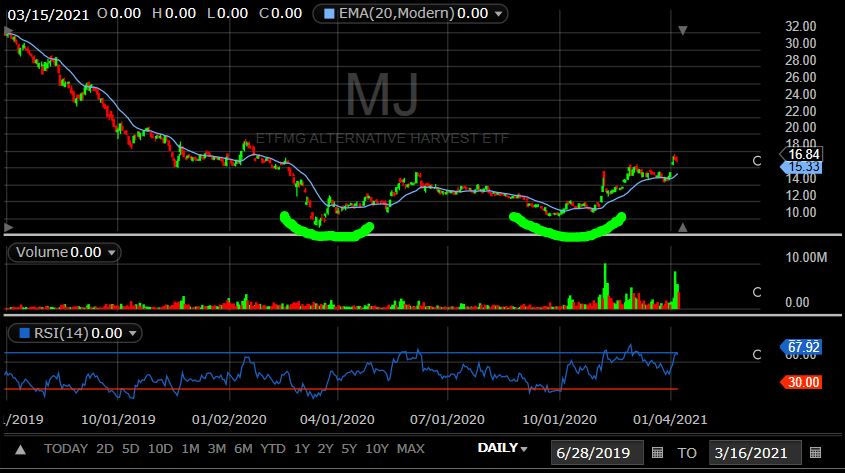Select the 3M time range

217,449
